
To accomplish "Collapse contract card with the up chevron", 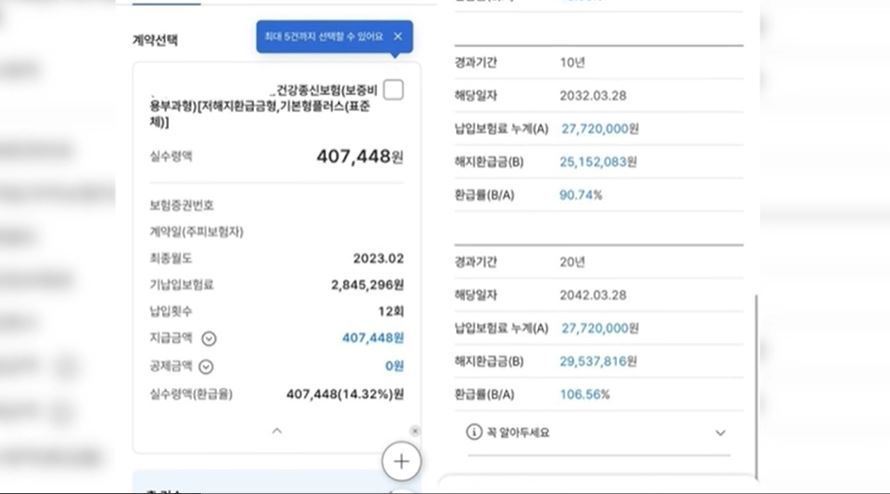I will pos(277,431).
